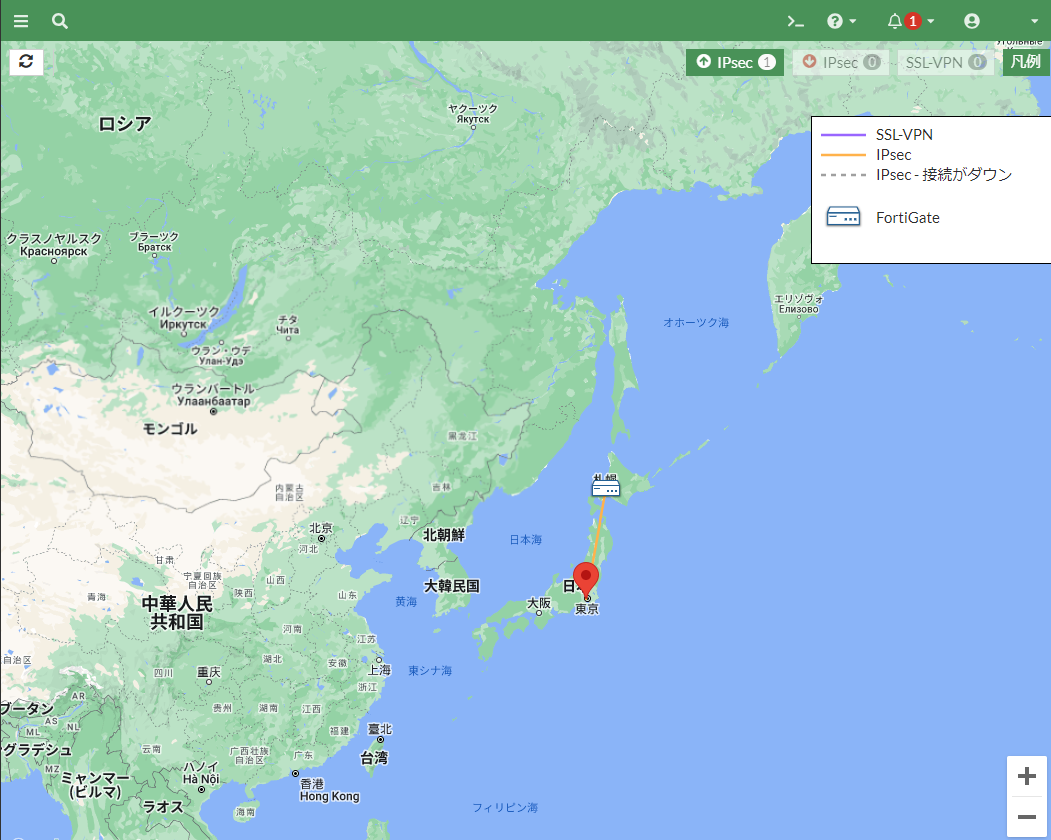Click the 'Hà Nội' city label
Viewport: 1051px width, 840px height.
201,779
